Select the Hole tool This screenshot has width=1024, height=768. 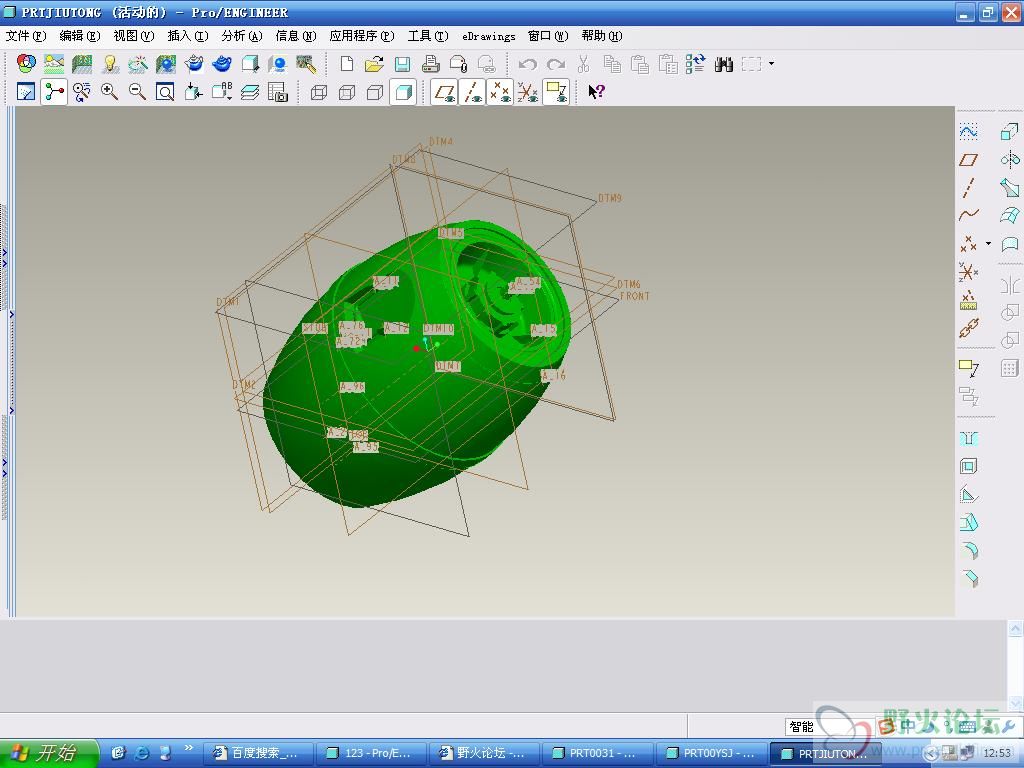point(968,438)
